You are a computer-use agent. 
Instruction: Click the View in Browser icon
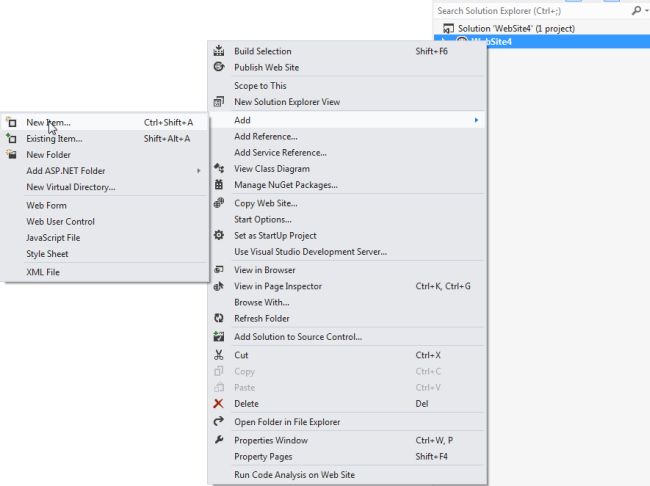[219, 270]
